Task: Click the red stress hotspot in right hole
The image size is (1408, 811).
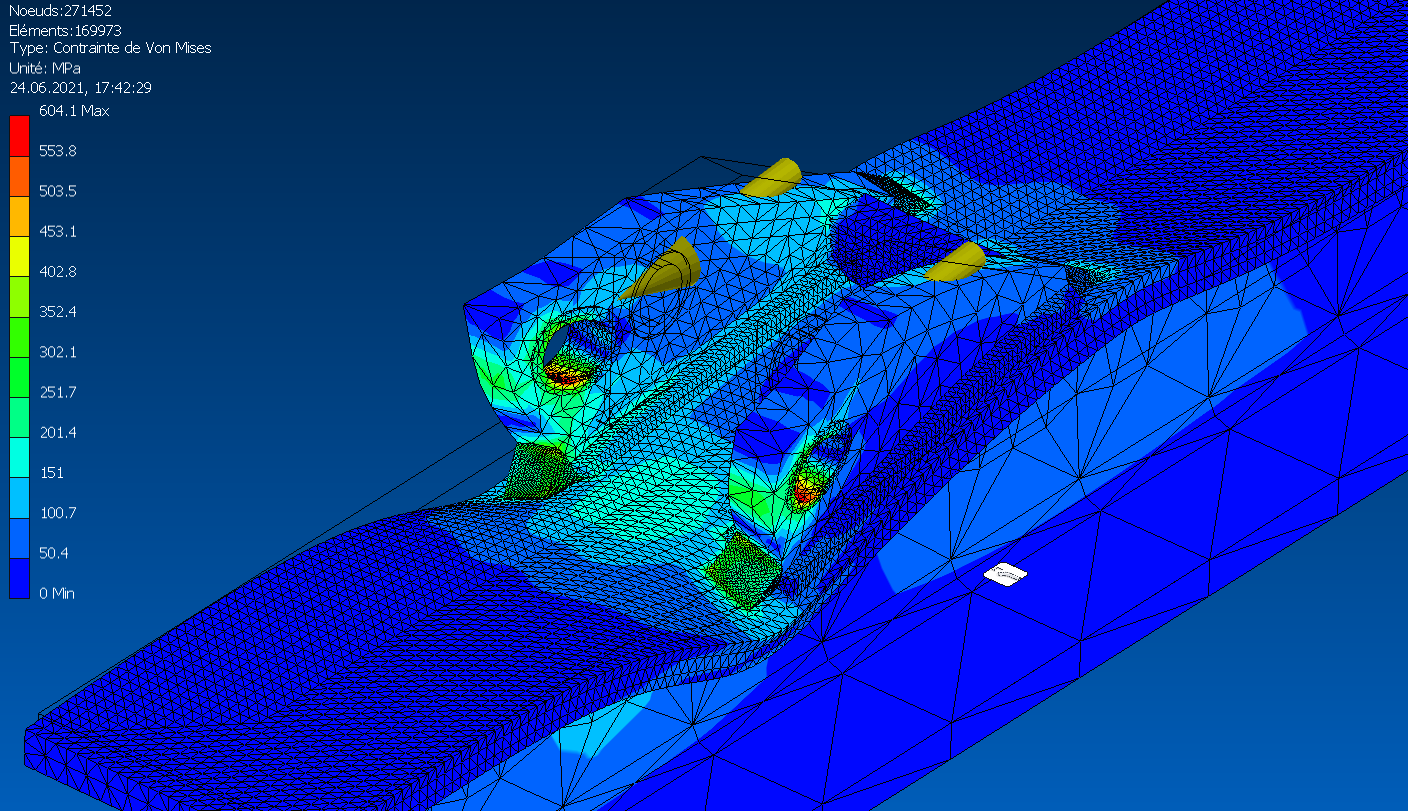Action: pyautogui.click(x=805, y=490)
